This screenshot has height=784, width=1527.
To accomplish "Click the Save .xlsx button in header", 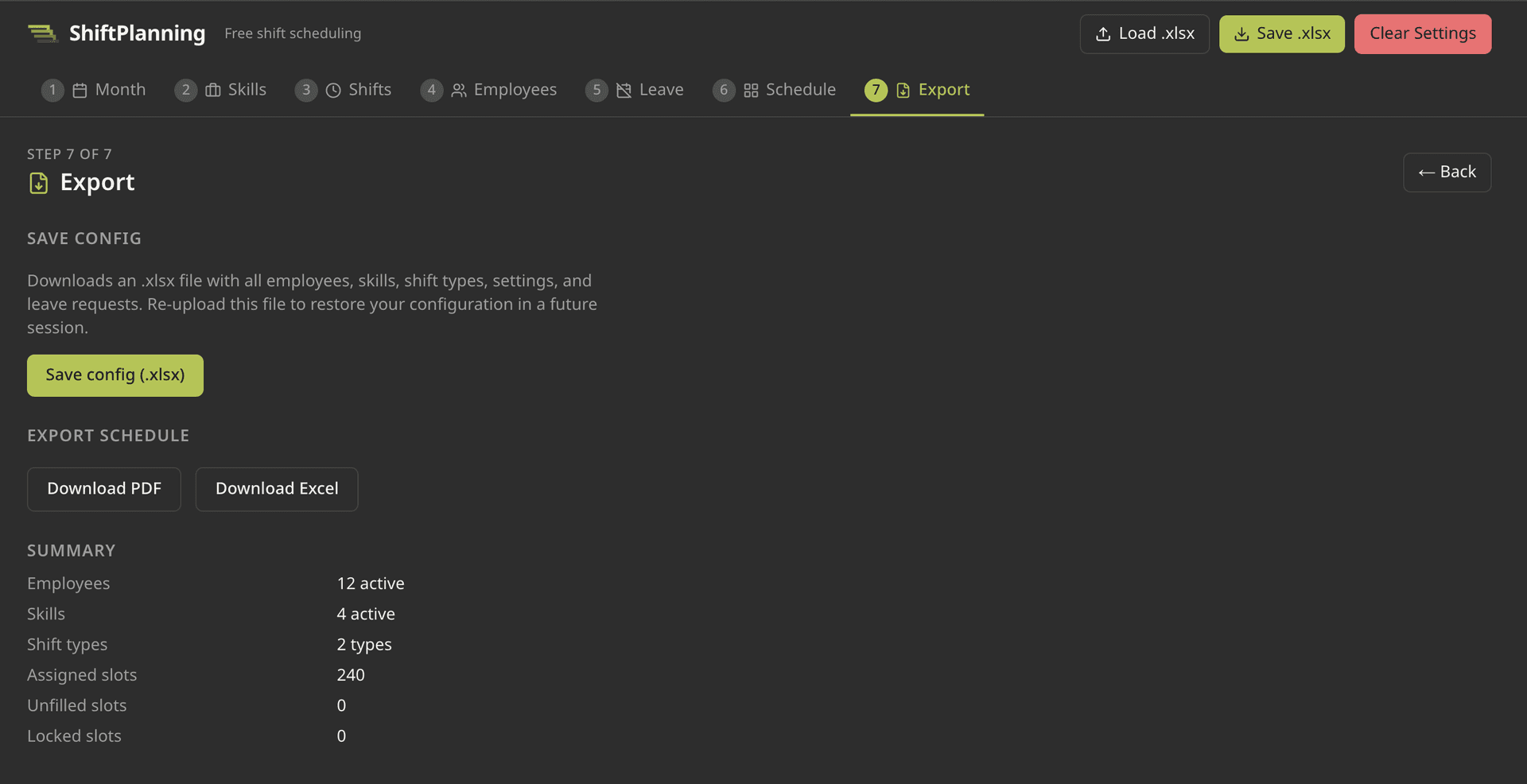I will tap(1281, 33).
